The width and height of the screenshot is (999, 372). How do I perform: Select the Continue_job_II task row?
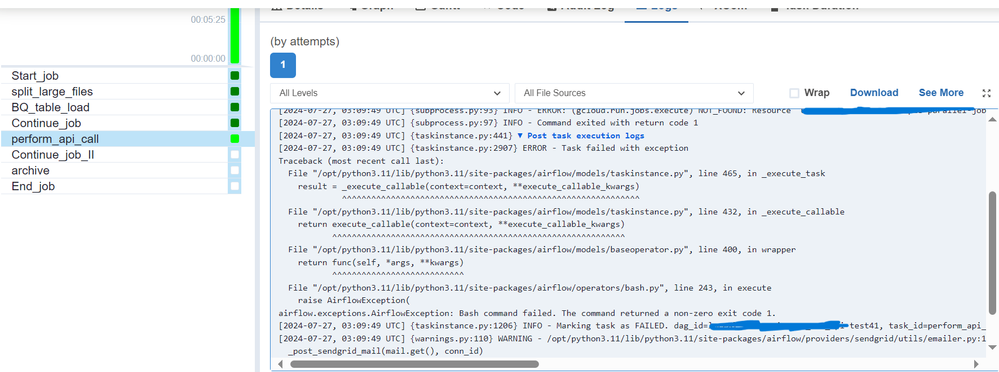click(x=127, y=155)
